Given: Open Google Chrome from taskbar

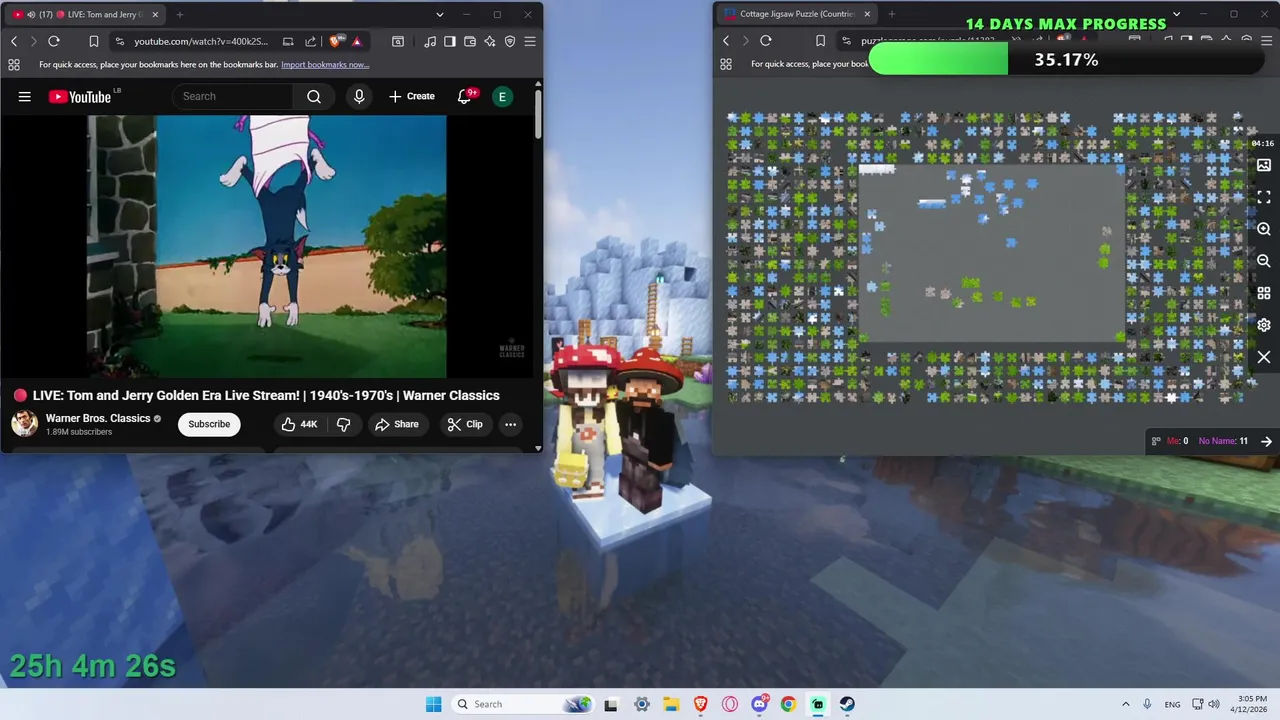Looking at the screenshot, I should click(x=788, y=704).
